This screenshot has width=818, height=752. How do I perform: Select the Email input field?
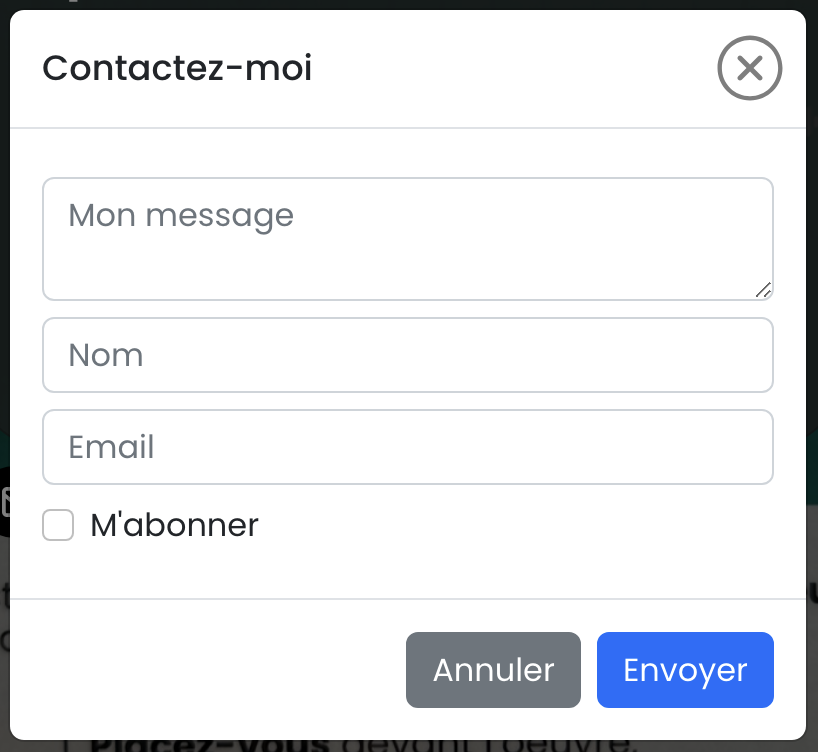coord(407,447)
